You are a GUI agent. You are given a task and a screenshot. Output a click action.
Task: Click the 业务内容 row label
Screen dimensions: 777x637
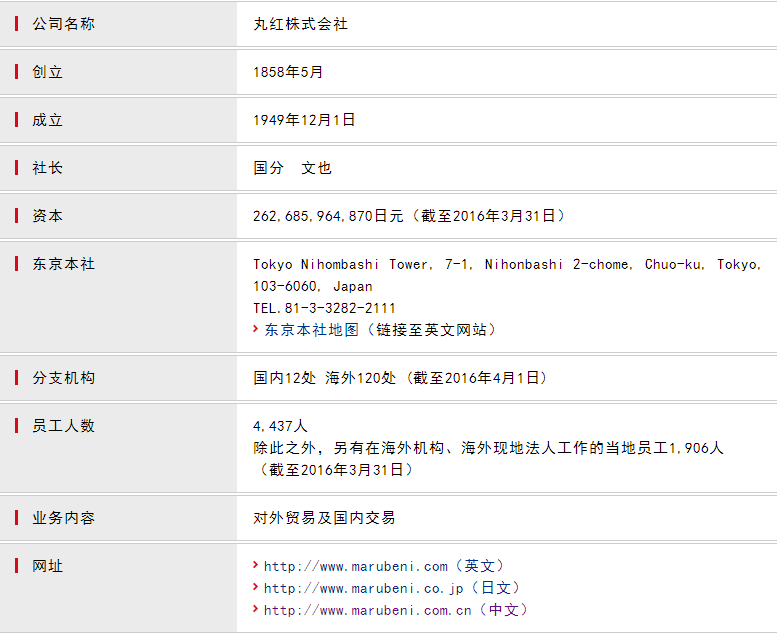point(63,518)
